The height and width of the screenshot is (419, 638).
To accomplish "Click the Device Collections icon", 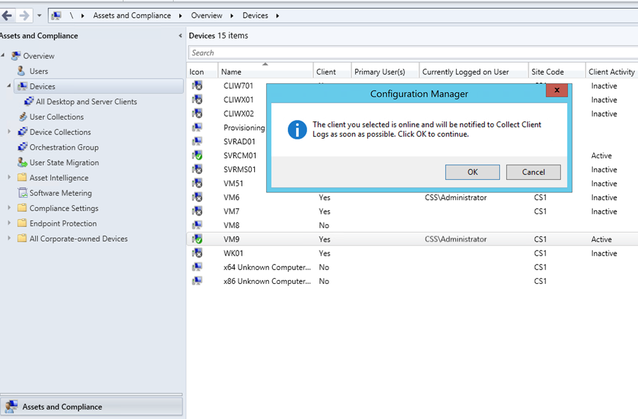I will click(23, 132).
